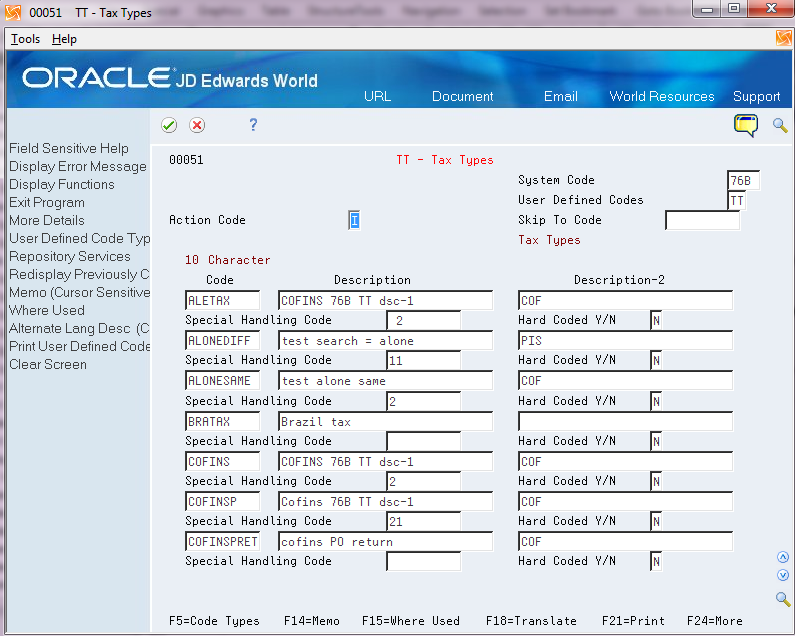
Task: Choose Display Functions in sidebar
Action: click(62, 184)
